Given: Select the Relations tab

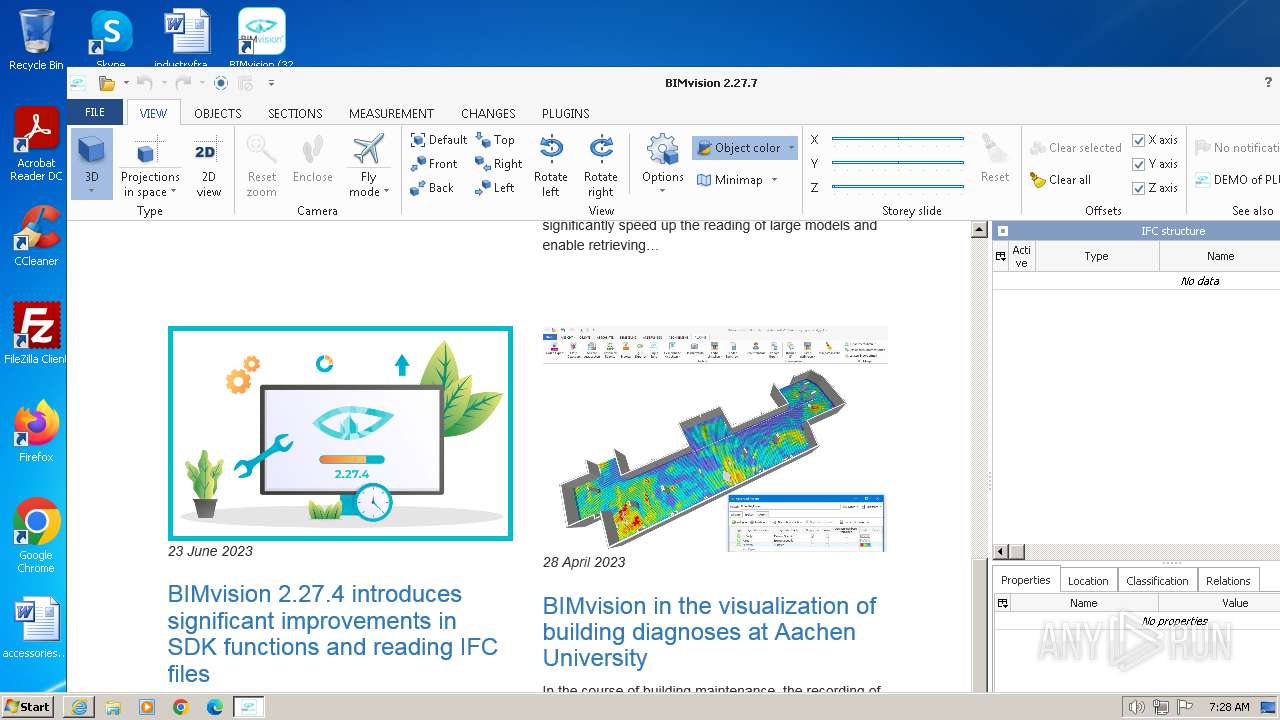Looking at the screenshot, I should [x=1228, y=581].
